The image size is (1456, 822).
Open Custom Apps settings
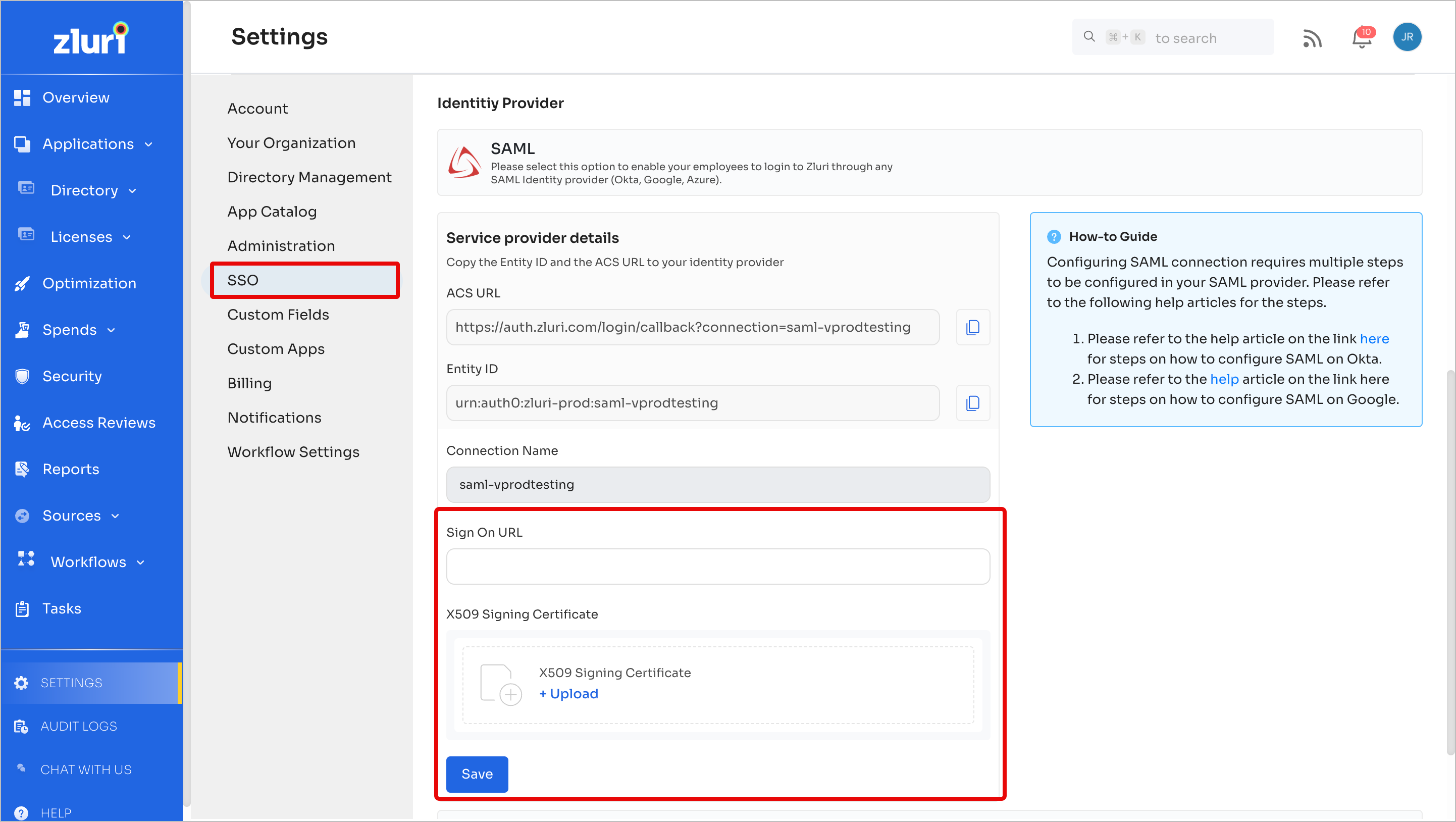tap(276, 349)
